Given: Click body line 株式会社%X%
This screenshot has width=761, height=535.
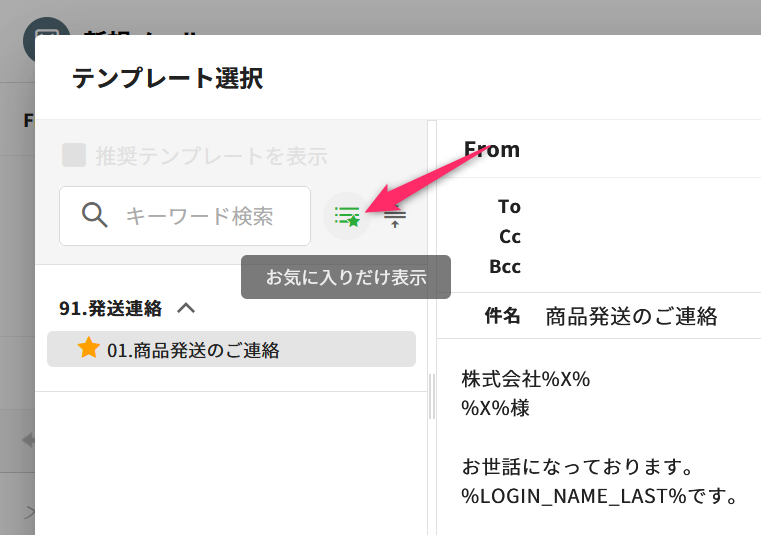Looking at the screenshot, I should (x=526, y=380).
